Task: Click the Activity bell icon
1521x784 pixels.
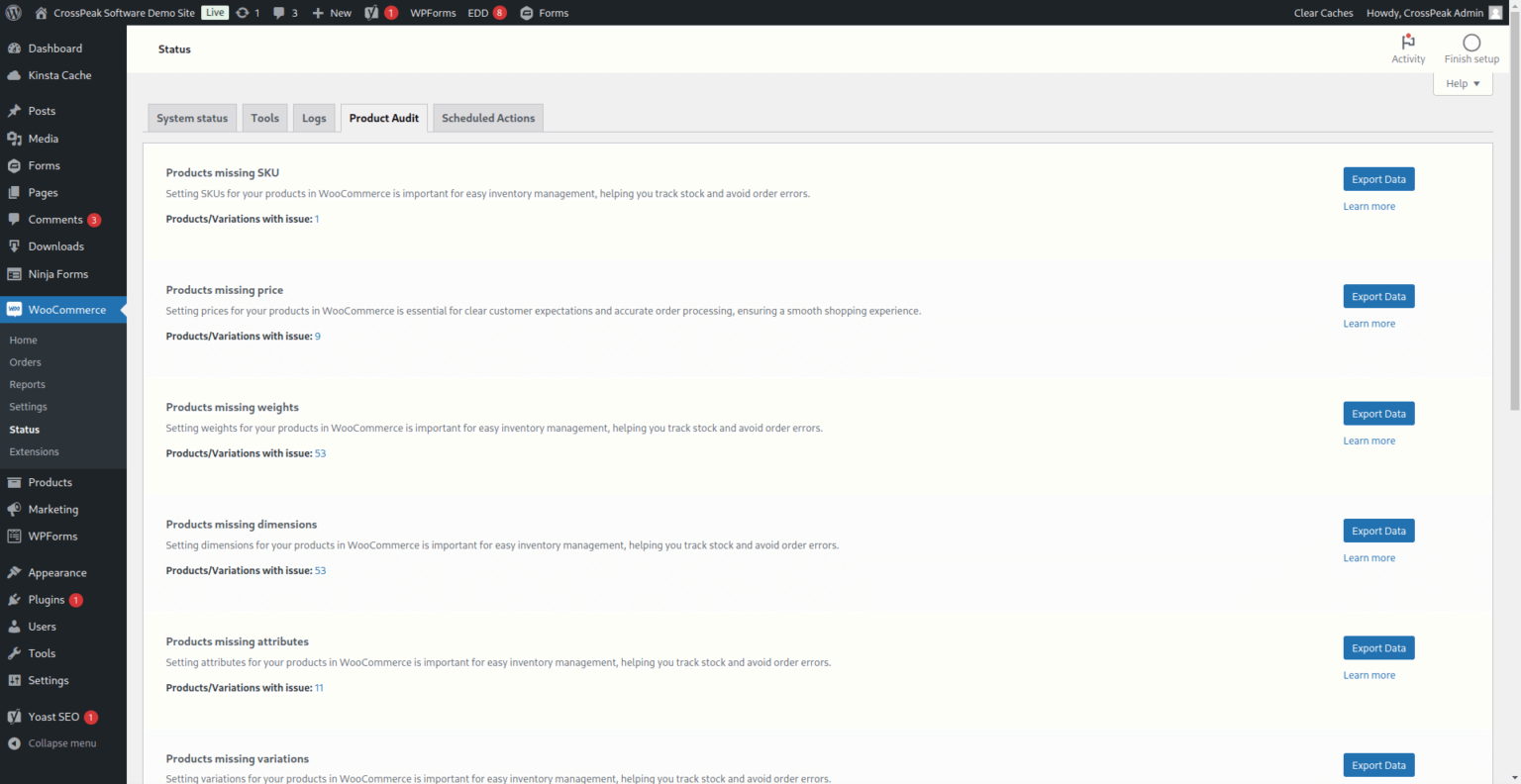Action: coord(1408,44)
